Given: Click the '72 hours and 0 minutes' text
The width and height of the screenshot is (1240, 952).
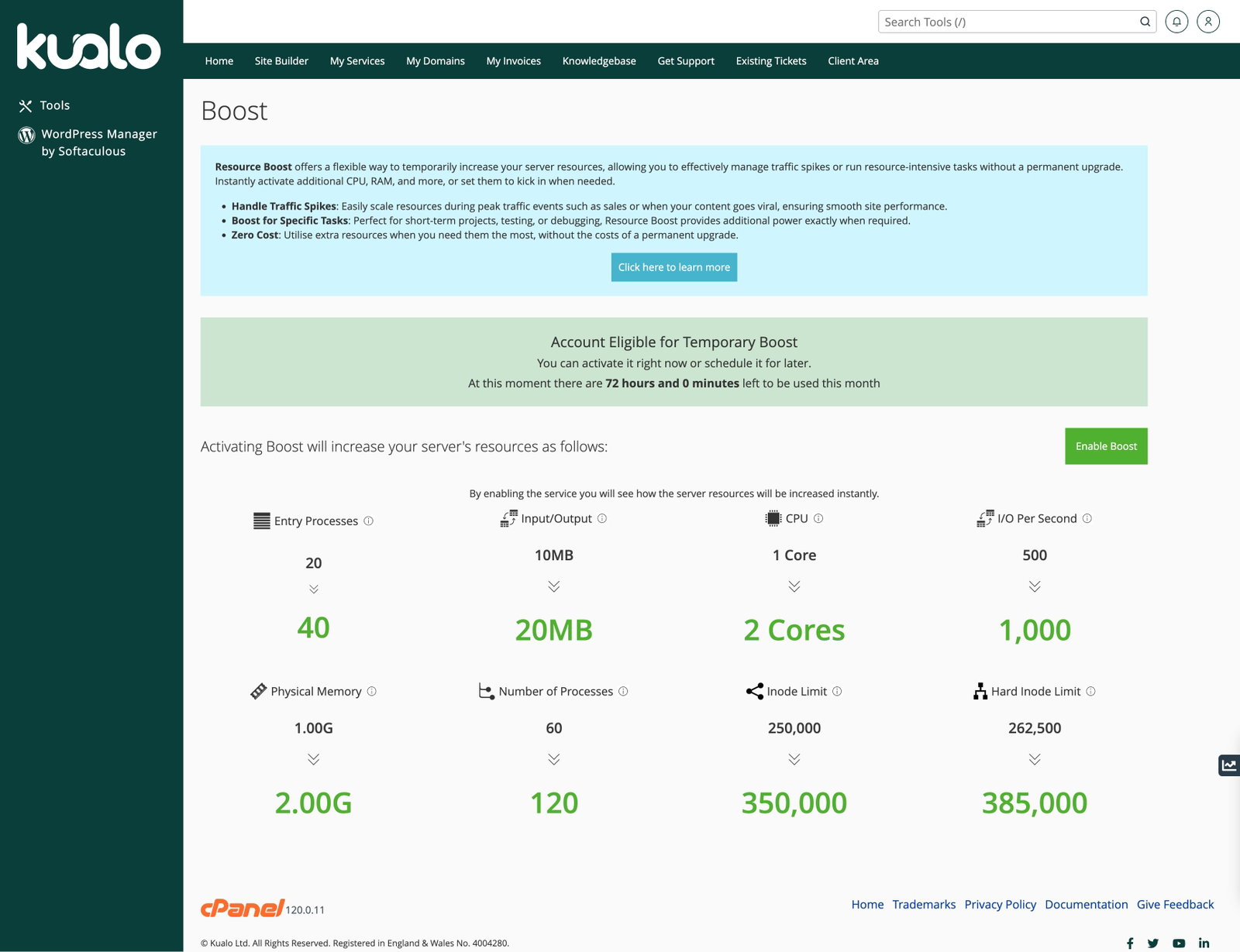Looking at the screenshot, I should pyautogui.click(x=672, y=383).
